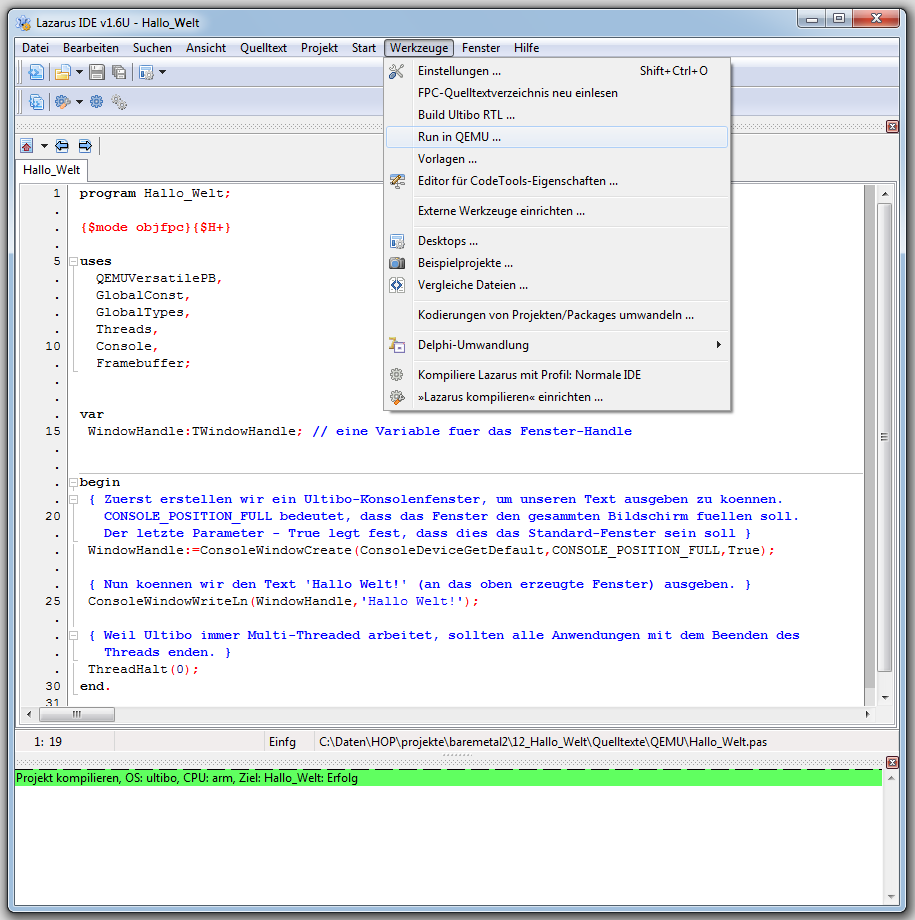
Task: Click the editor horizontal scrollbar thumb
Action: (77, 714)
